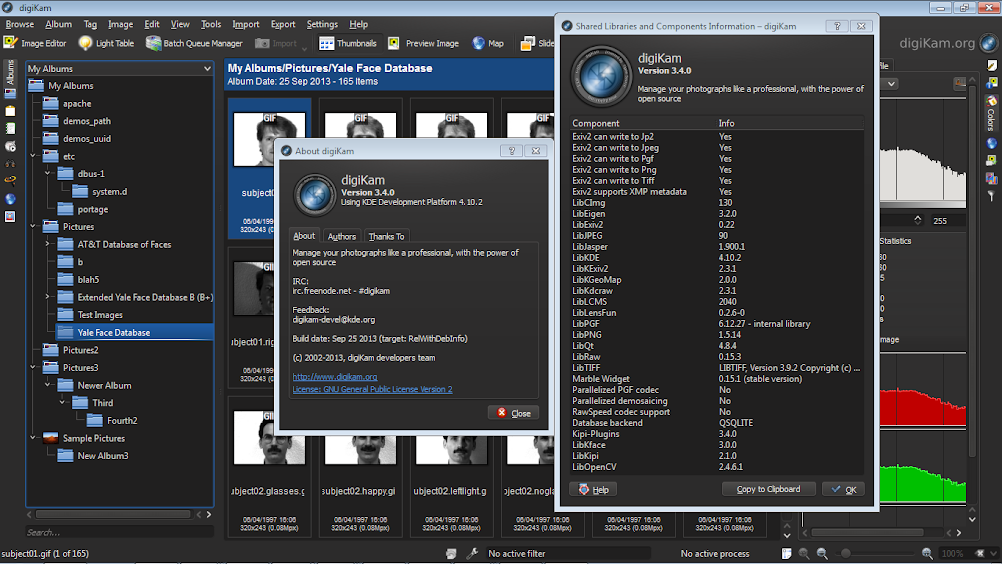Screen dimensions: 1002x564
Task: Click the Import toolbar button
Action: 276,43
